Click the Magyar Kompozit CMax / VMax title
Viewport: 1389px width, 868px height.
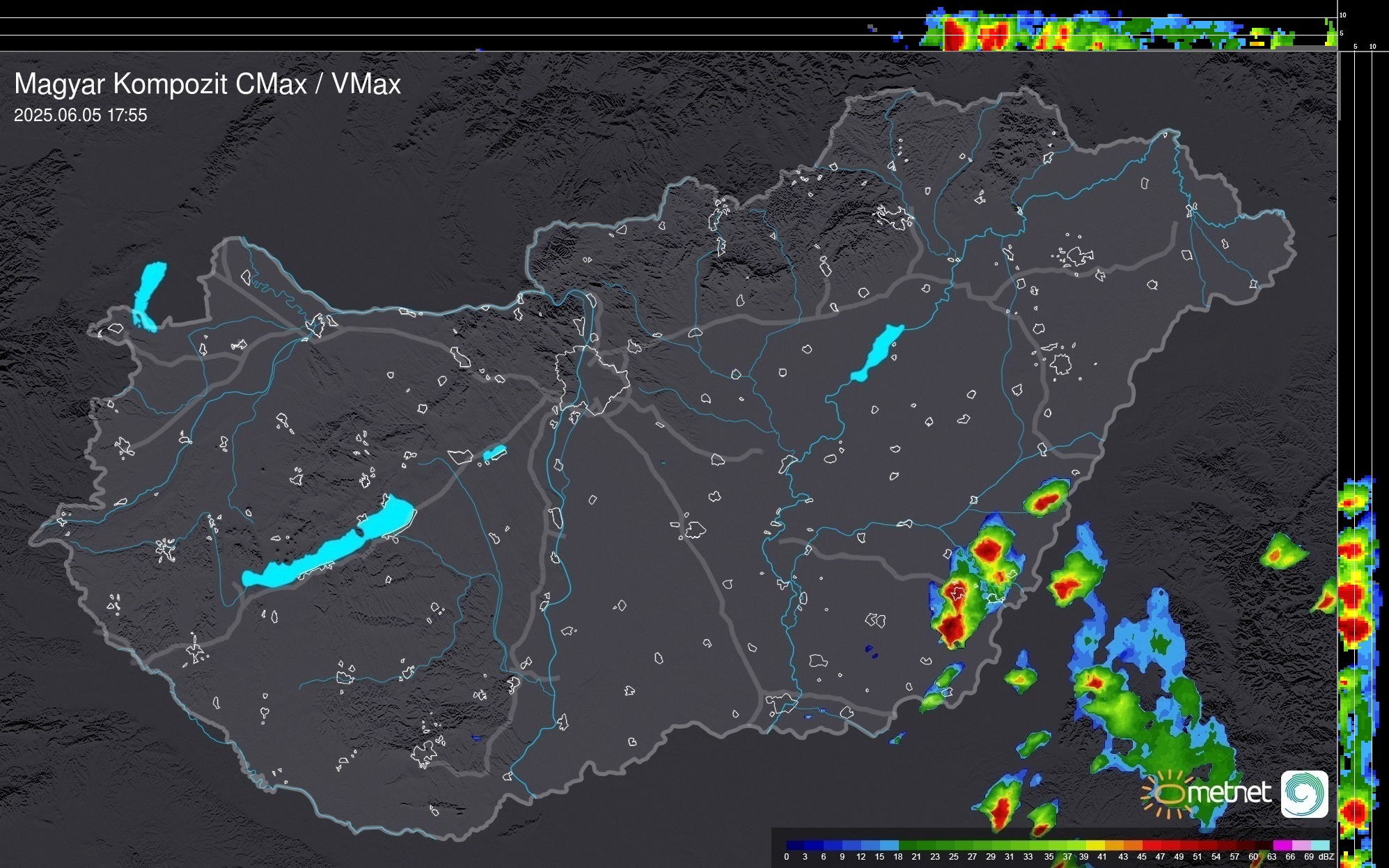[x=207, y=84]
